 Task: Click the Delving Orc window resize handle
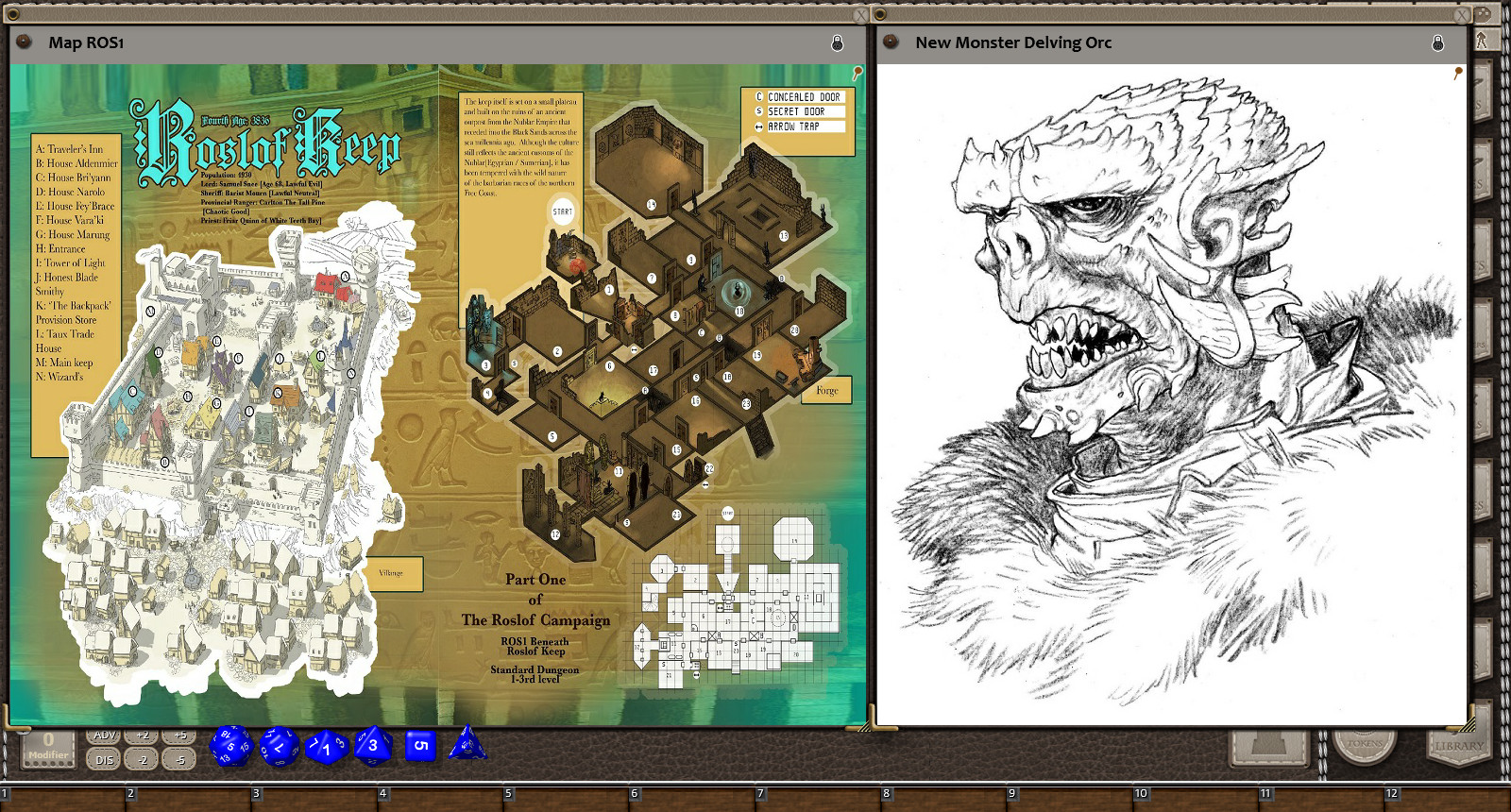point(1466,725)
